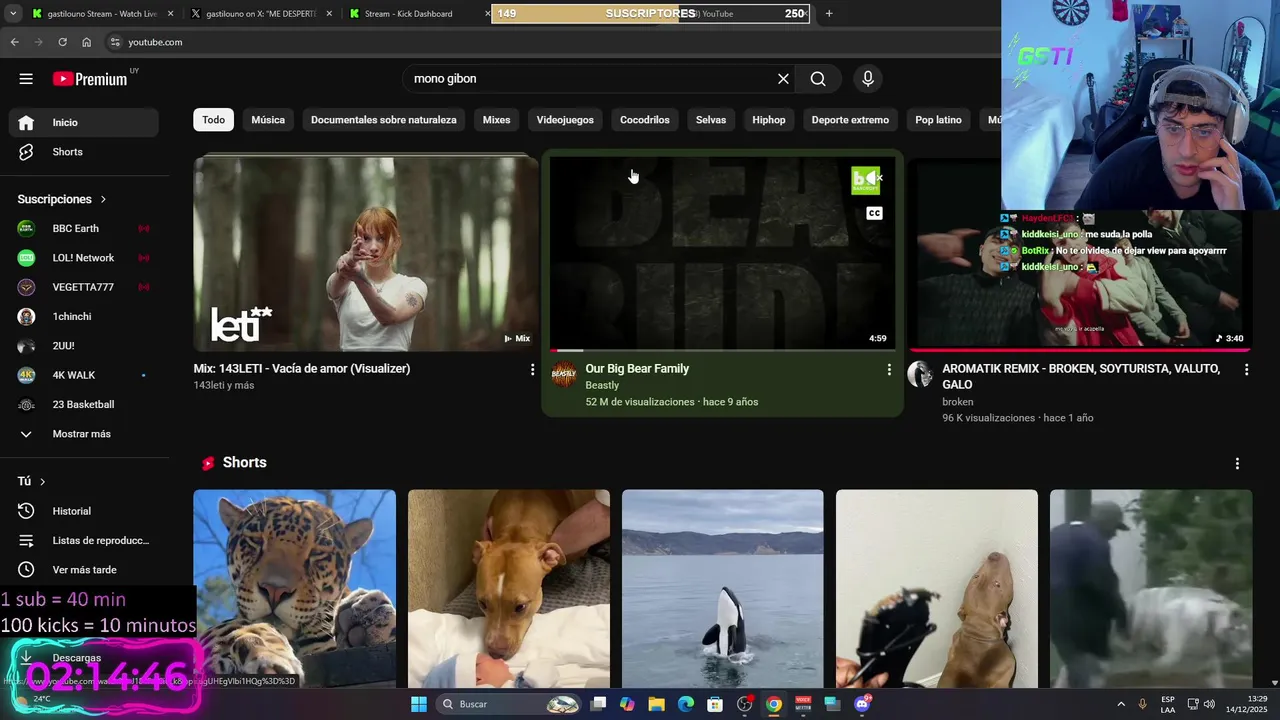Open the leopard Short thumbnail
Image resolution: width=1280 pixels, height=720 pixels.
click(294, 589)
